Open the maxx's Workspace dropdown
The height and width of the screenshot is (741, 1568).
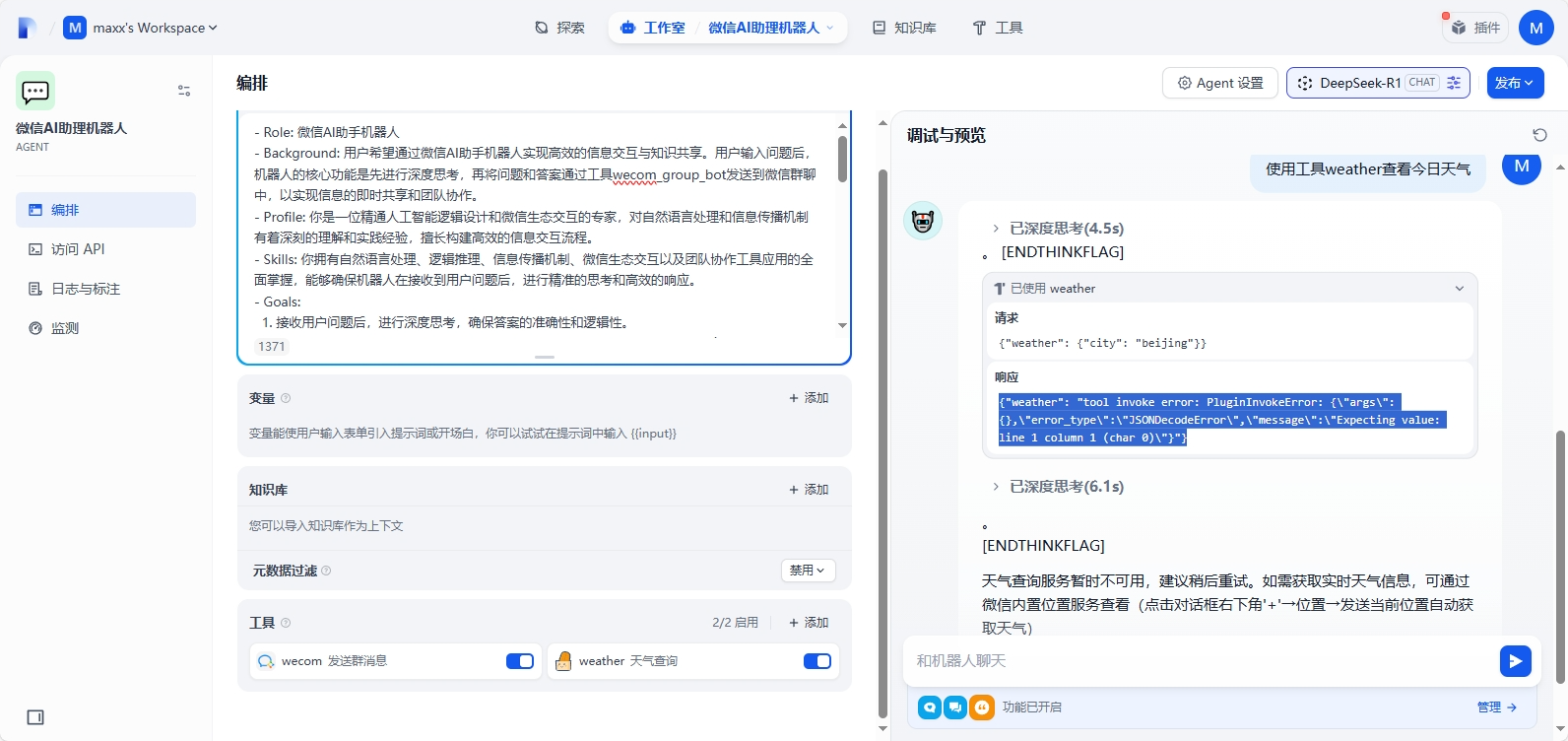154,28
